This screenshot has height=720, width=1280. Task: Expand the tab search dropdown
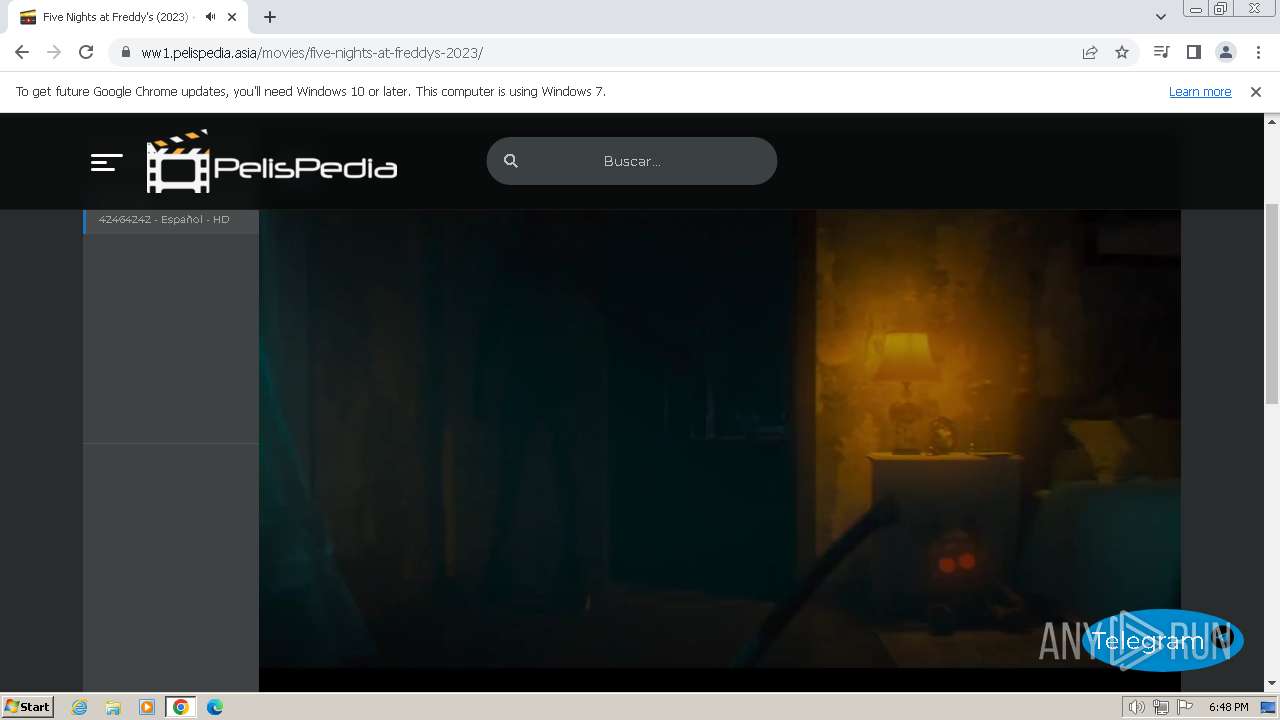tap(1161, 17)
